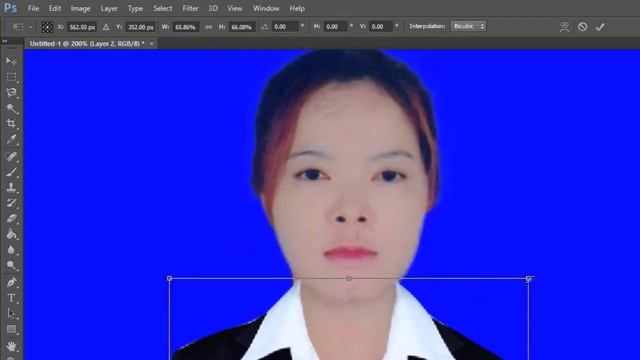Select the Eyedropper tool
640x360 pixels.
(x=11, y=140)
